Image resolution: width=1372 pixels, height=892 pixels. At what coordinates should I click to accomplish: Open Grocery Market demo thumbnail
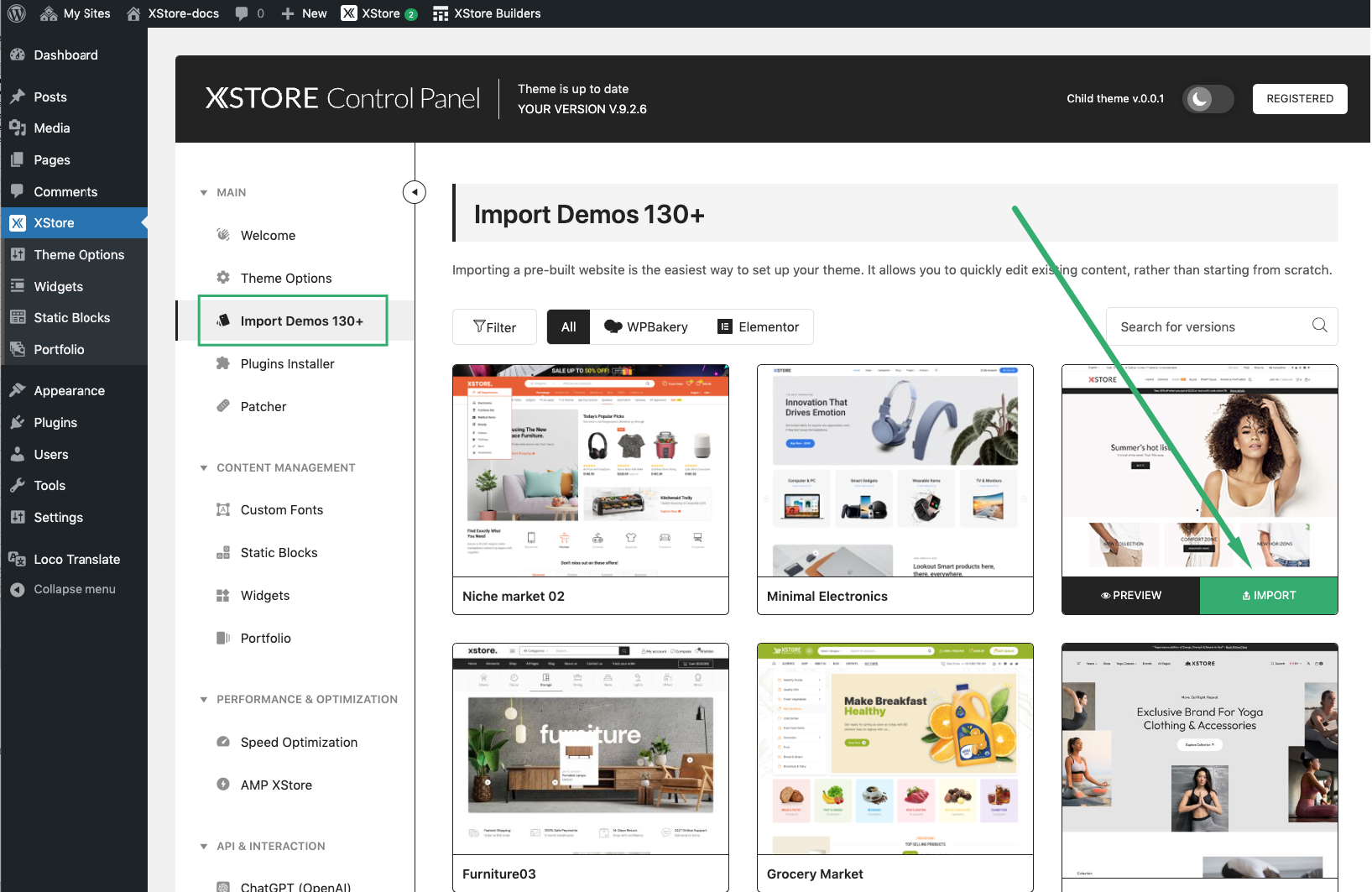tap(895, 749)
